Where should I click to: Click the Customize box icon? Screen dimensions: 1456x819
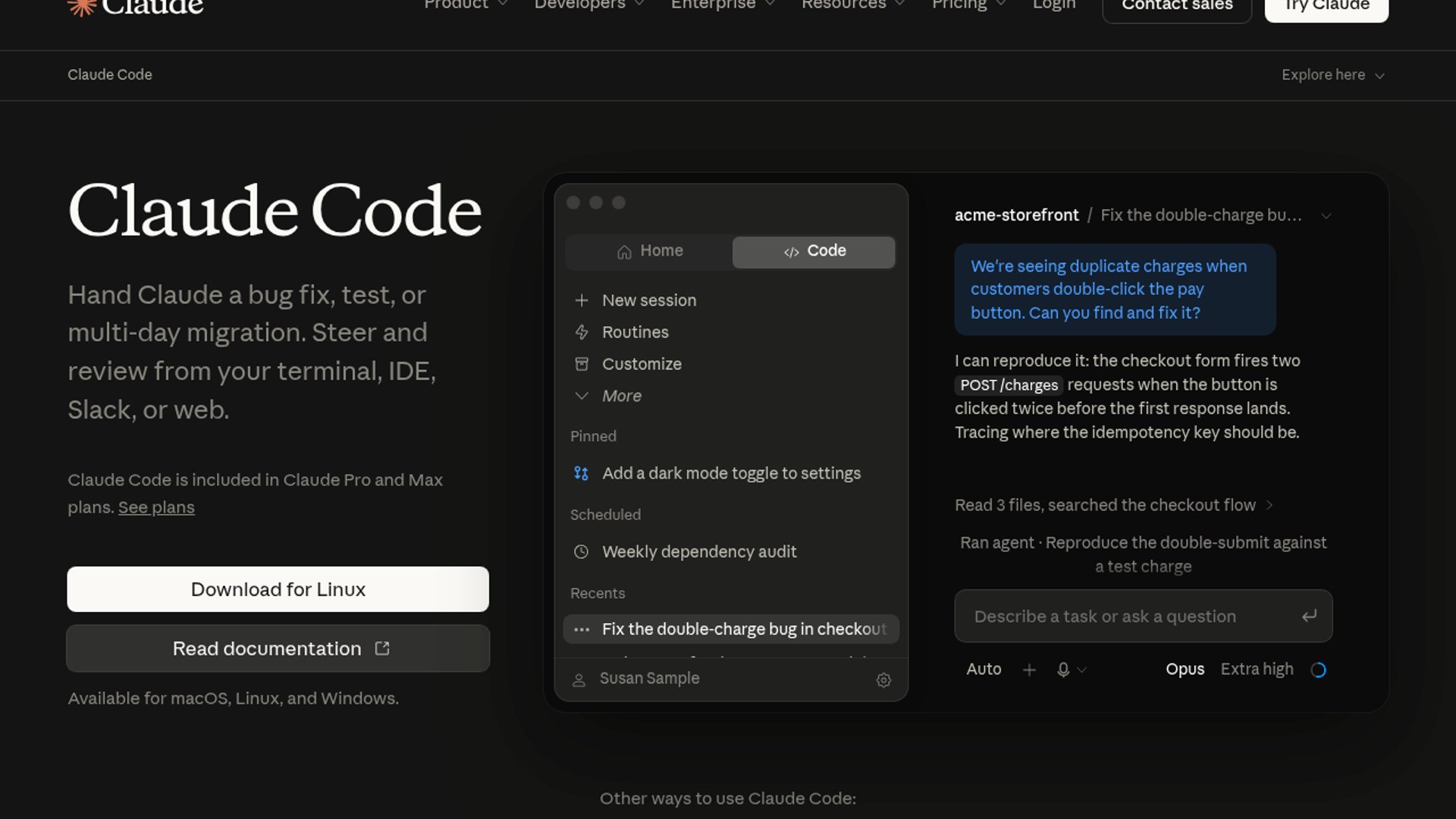click(582, 364)
